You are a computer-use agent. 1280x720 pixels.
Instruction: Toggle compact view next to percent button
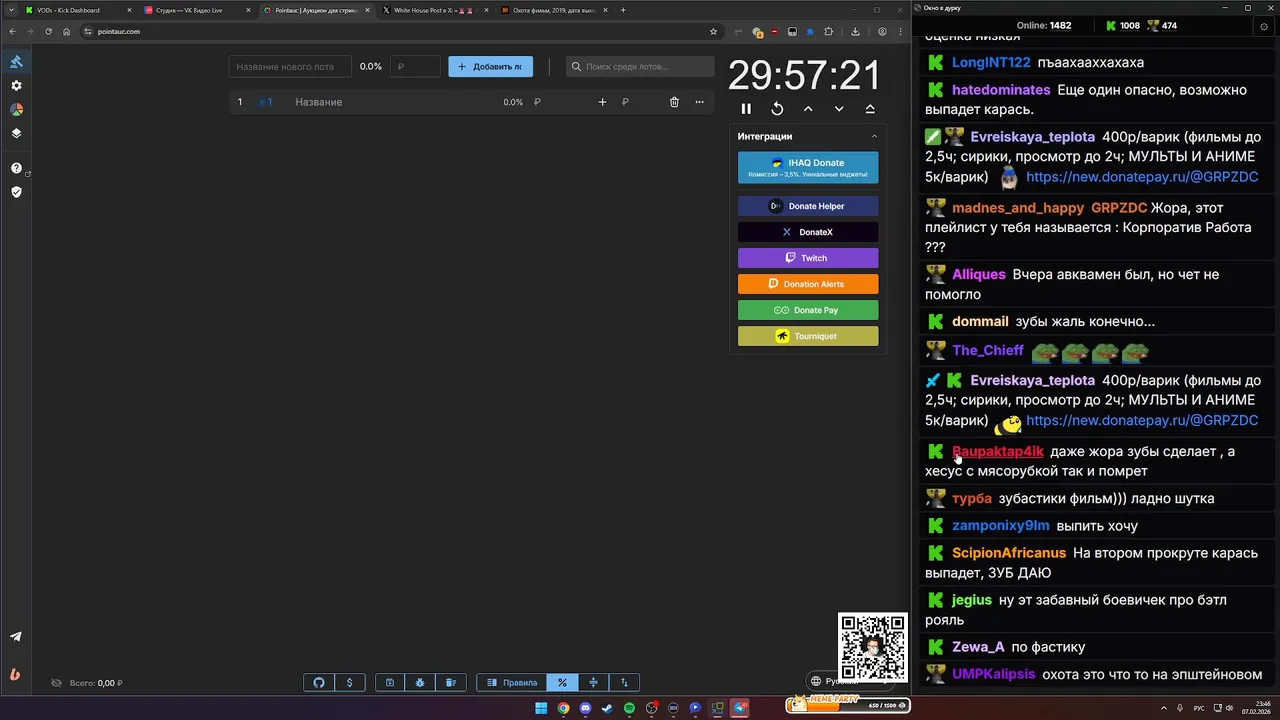[x=593, y=683]
